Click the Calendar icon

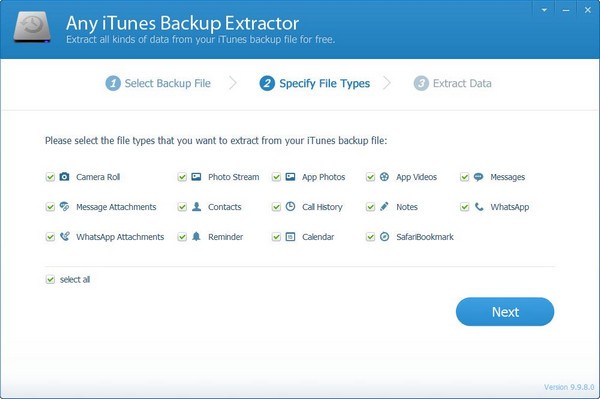tap(290, 237)
